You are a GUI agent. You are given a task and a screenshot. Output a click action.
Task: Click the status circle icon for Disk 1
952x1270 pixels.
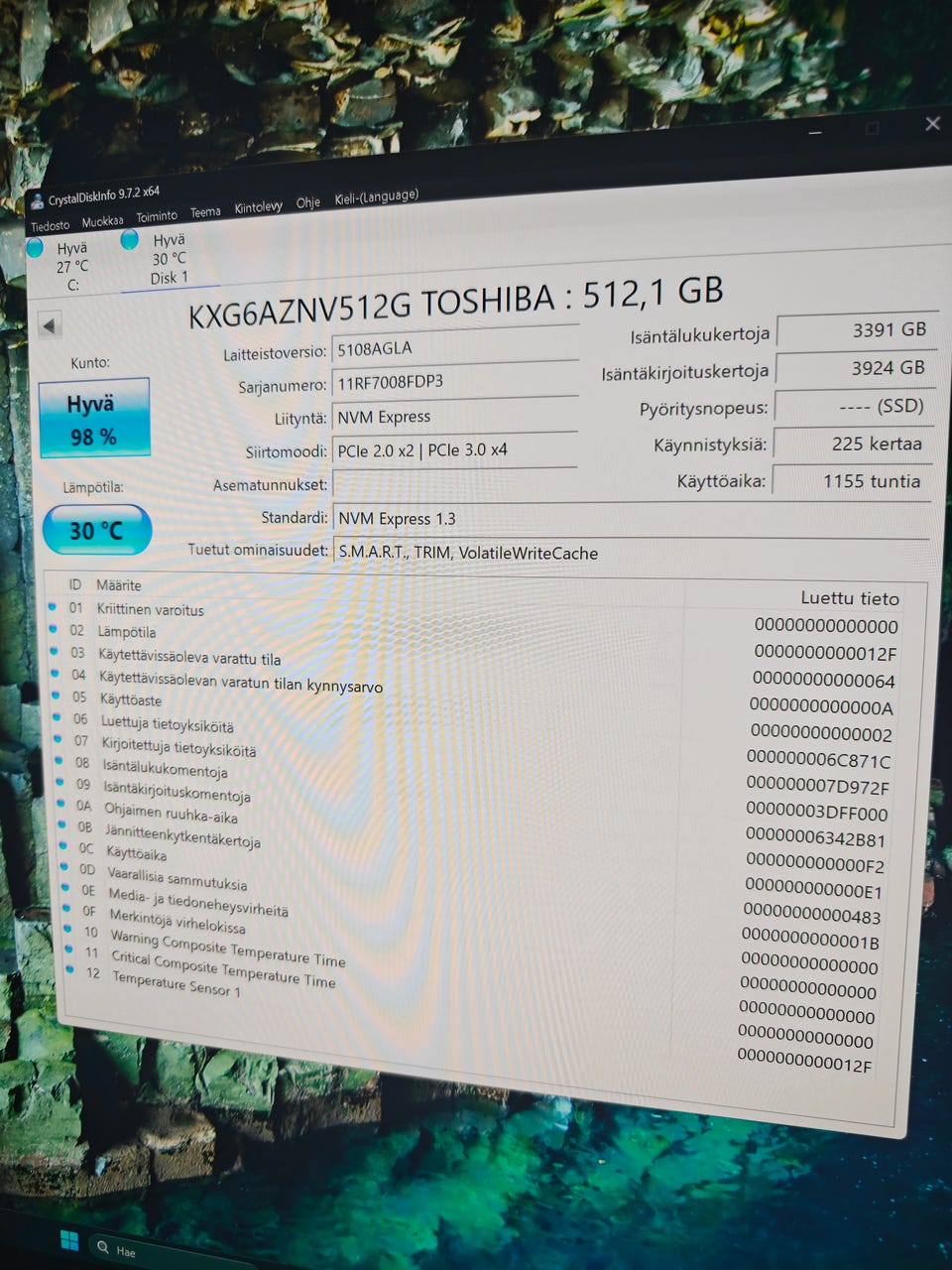tap(129, 239)
